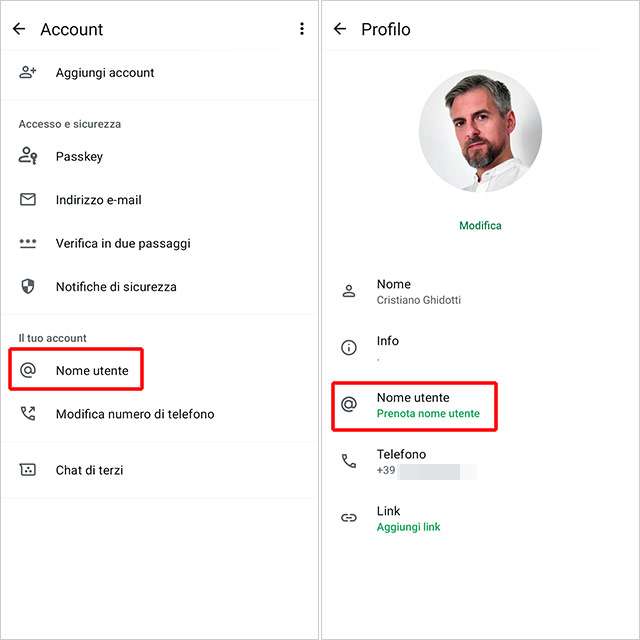Image resolution: width=640 pixels, height=640 pixels.
Task: Tap the chat icon for Chat di terzi
Action: coord(28,470)
